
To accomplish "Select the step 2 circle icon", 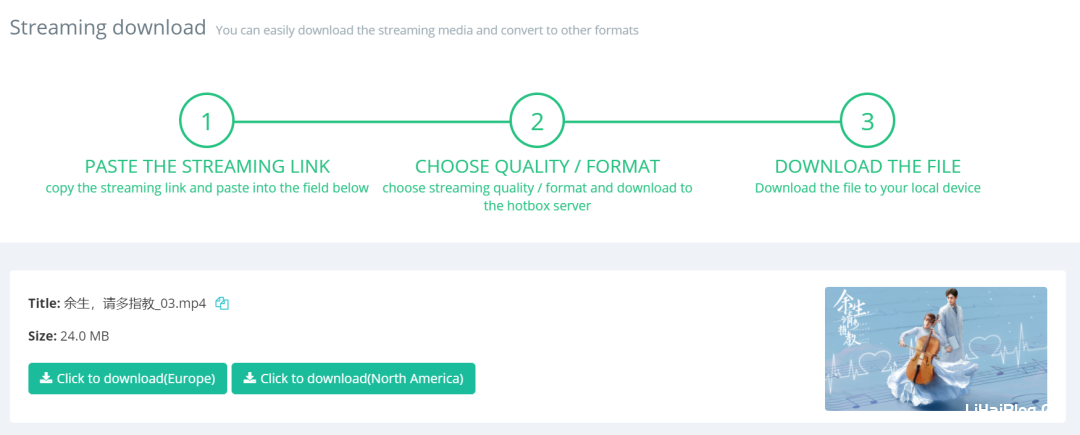I will click(x=537, y=121).
